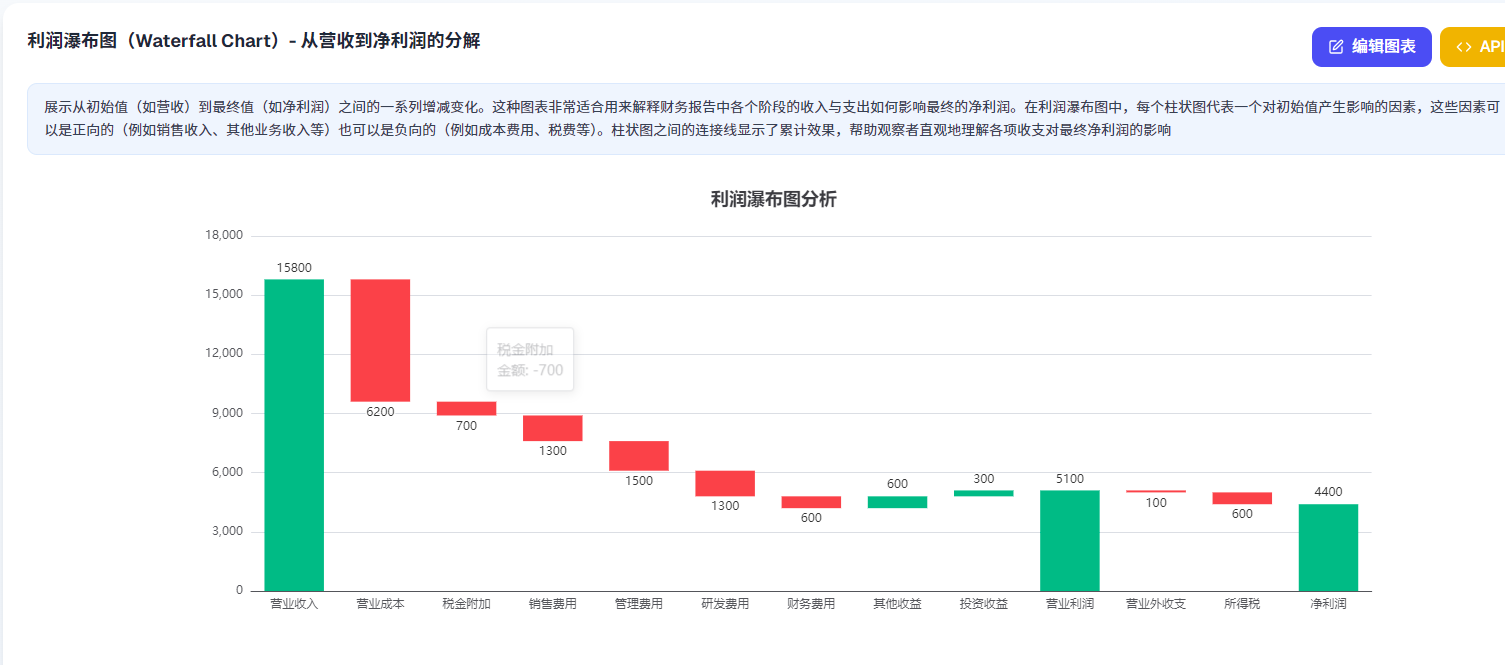
Task: Select the red 营业成本 bar
Action: click(x=380, y=340)
